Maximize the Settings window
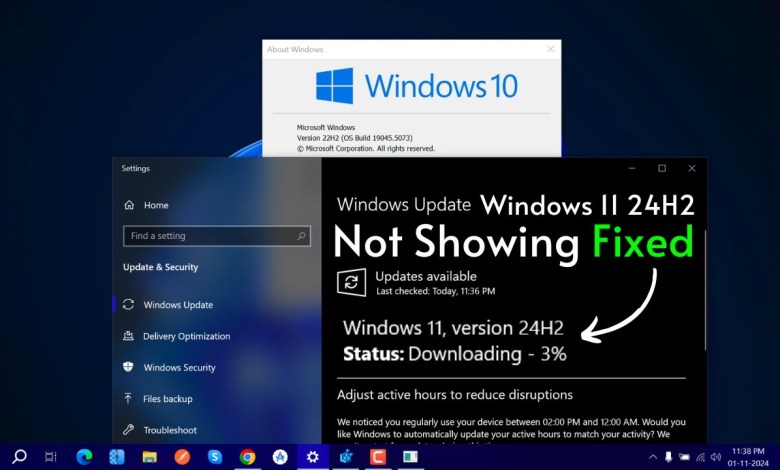780x470 pixels. point(662,169)
